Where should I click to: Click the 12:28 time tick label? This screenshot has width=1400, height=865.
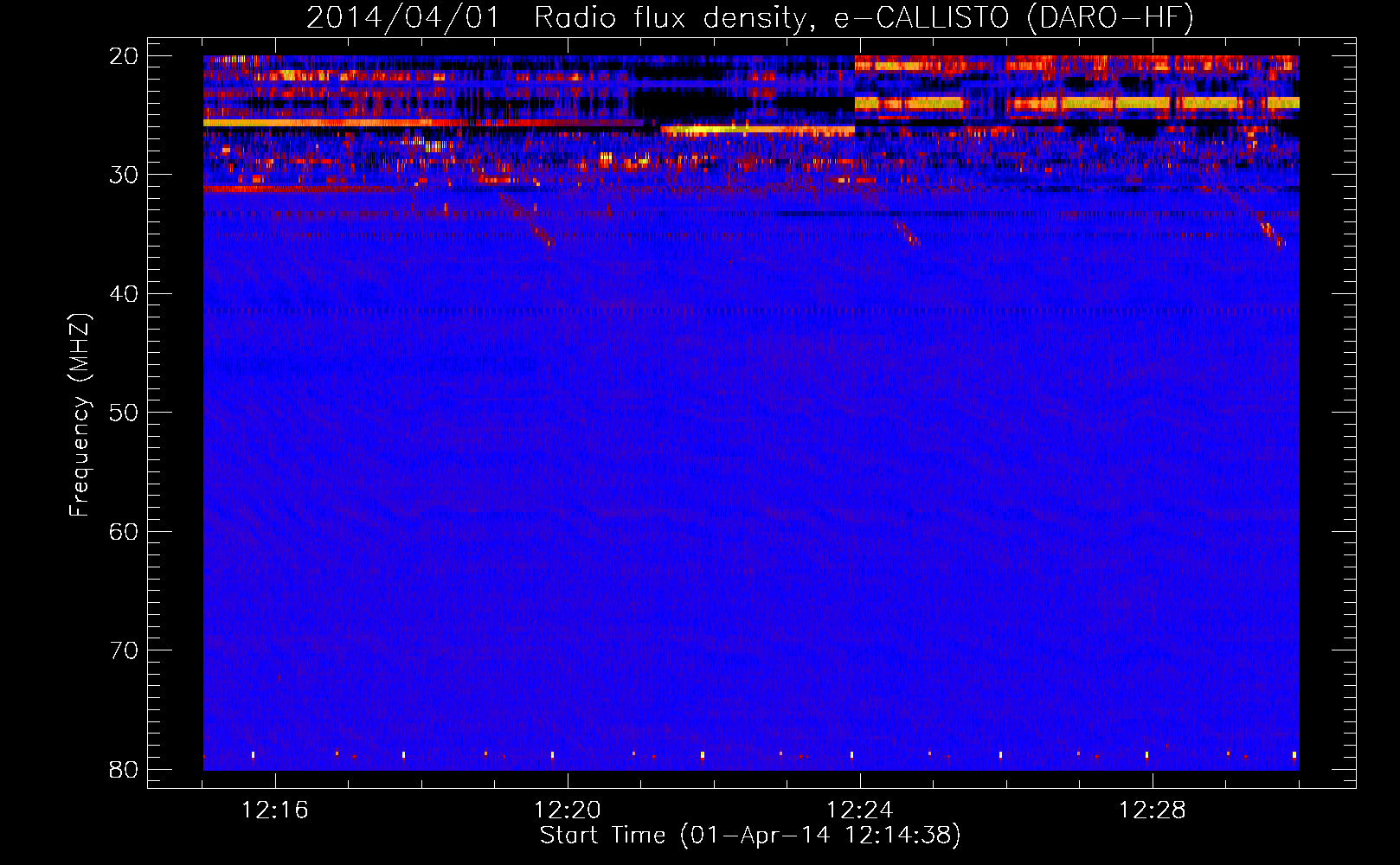click(1153, 811)
